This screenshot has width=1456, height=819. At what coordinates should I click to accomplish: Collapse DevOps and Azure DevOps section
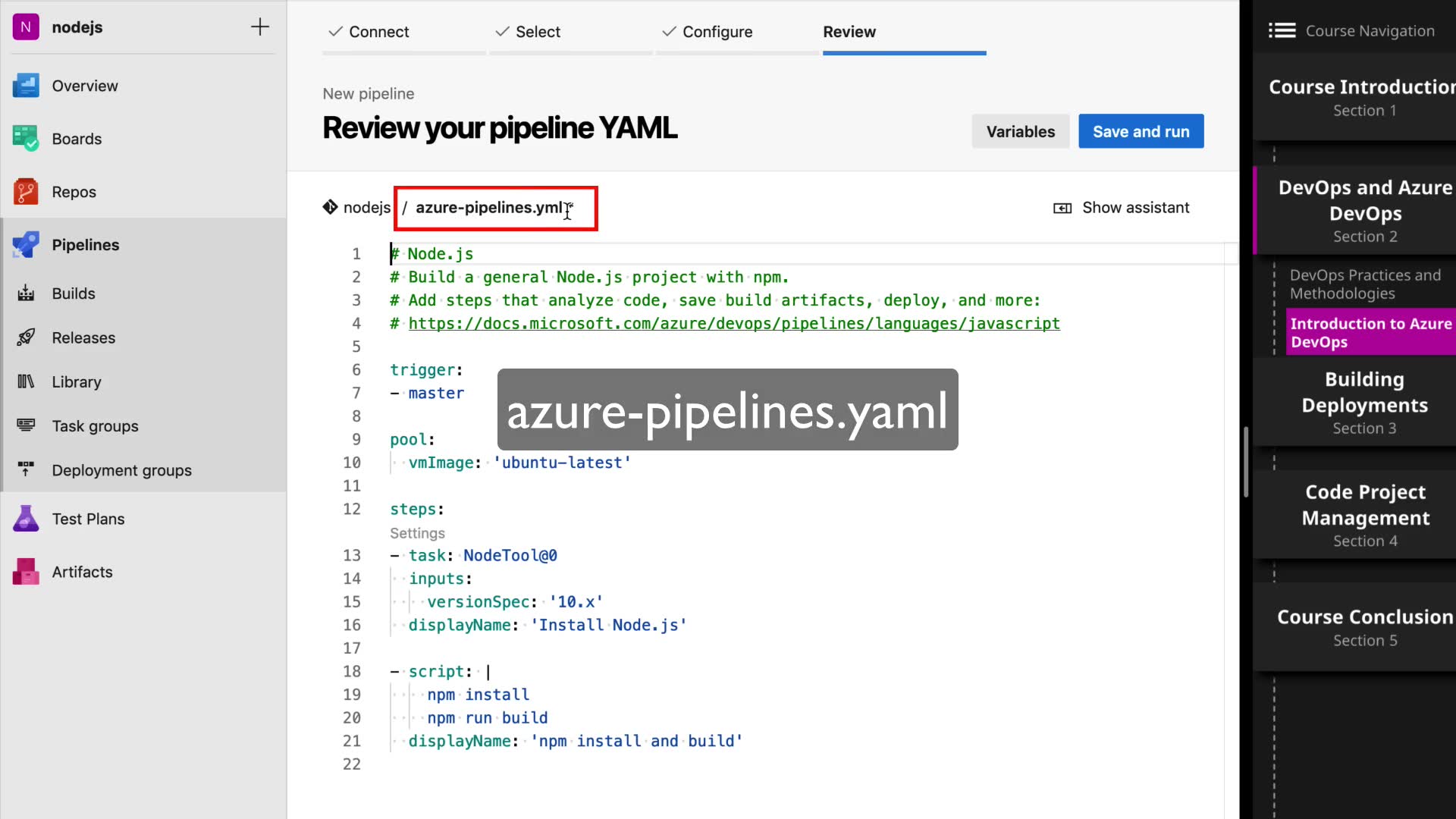pos(1364,210)
